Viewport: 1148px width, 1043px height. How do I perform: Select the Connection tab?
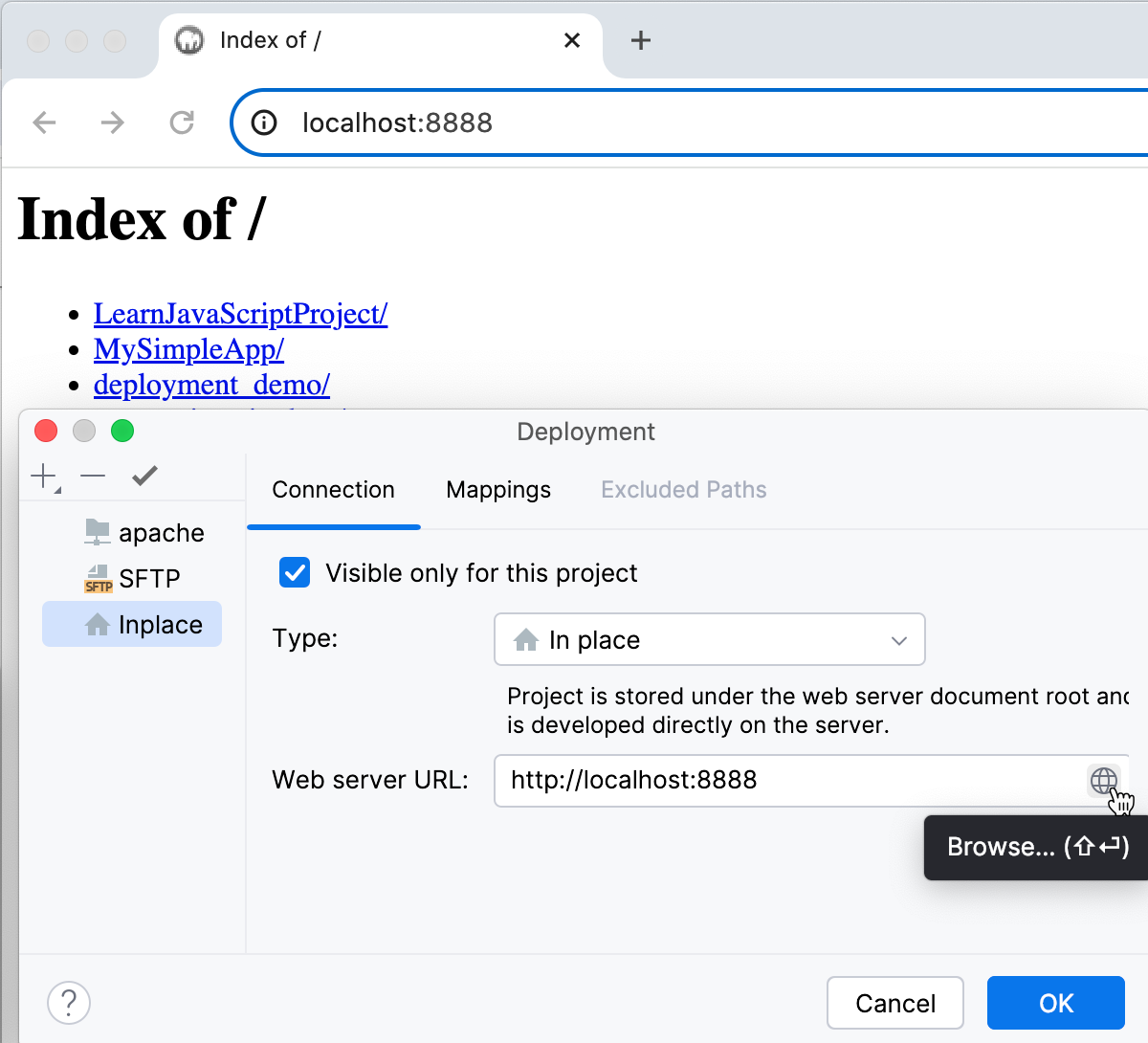tap(333, 490)
